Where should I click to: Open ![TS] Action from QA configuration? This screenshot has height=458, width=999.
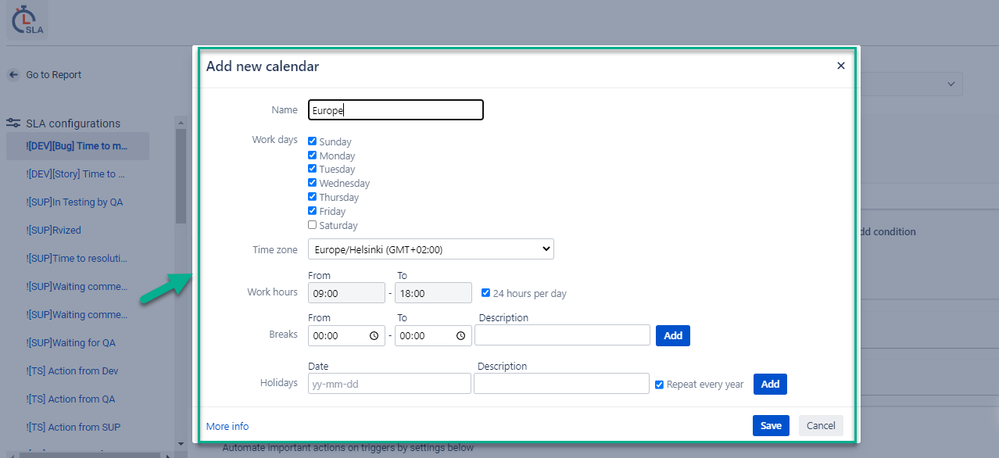coord(71,399)
